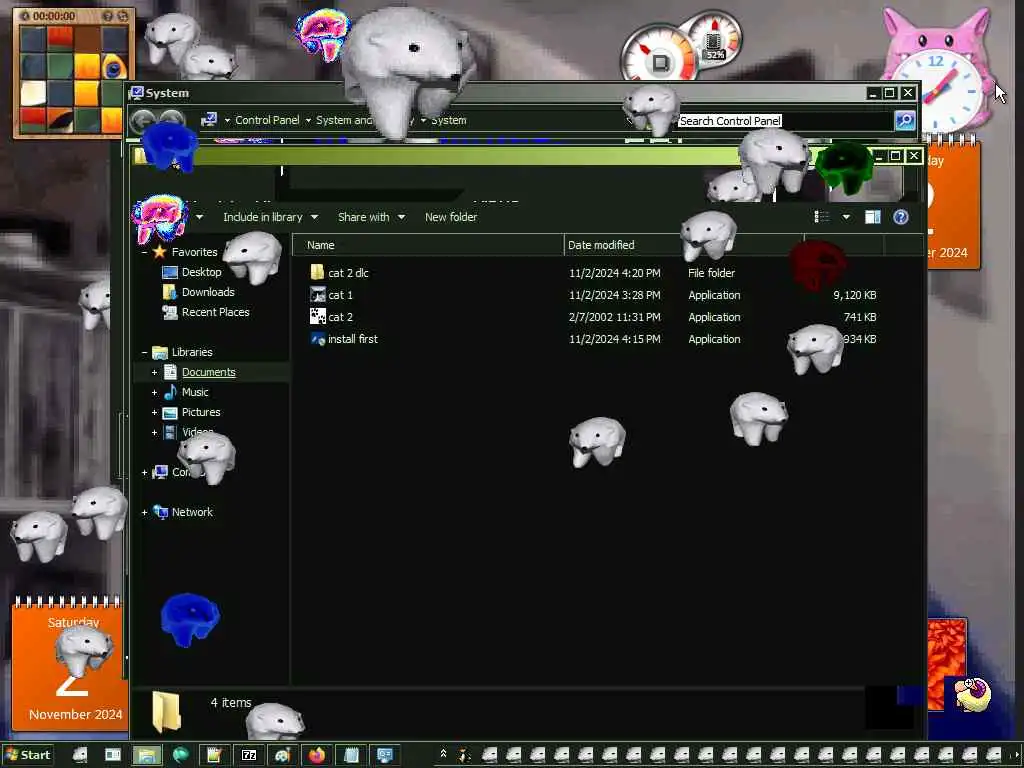The height and width of the screenshot is (768, 1024).
Task: Open the Share with dropdown
Action: click(x=371, y=217)
